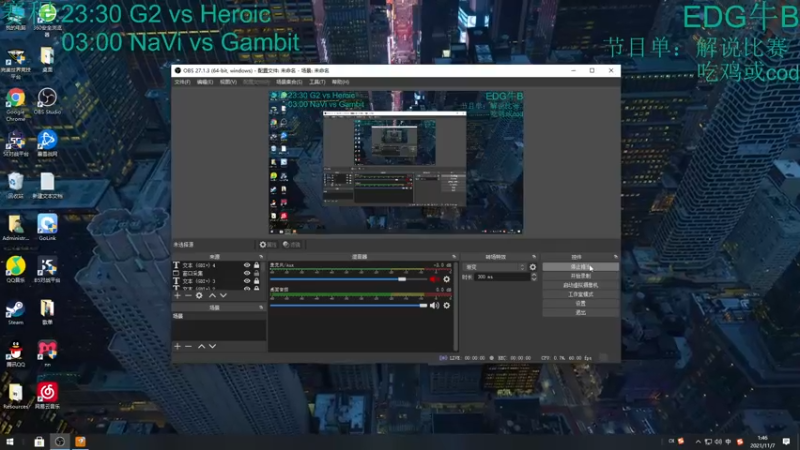The image size is (800, 450).
Task: Click Studio Mode button in Controls
Action: click(581, 294)
